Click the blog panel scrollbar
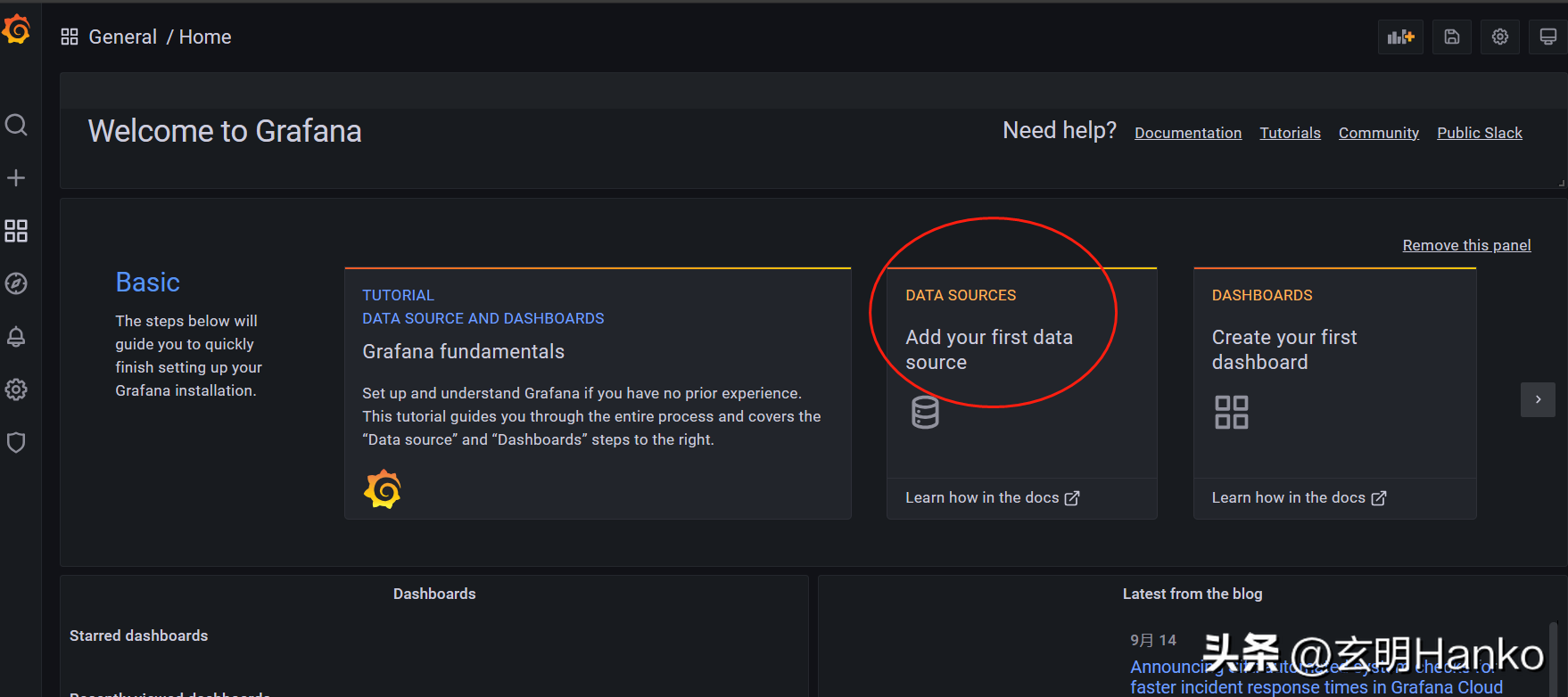1568x697 pixels. click(1553, 660)
